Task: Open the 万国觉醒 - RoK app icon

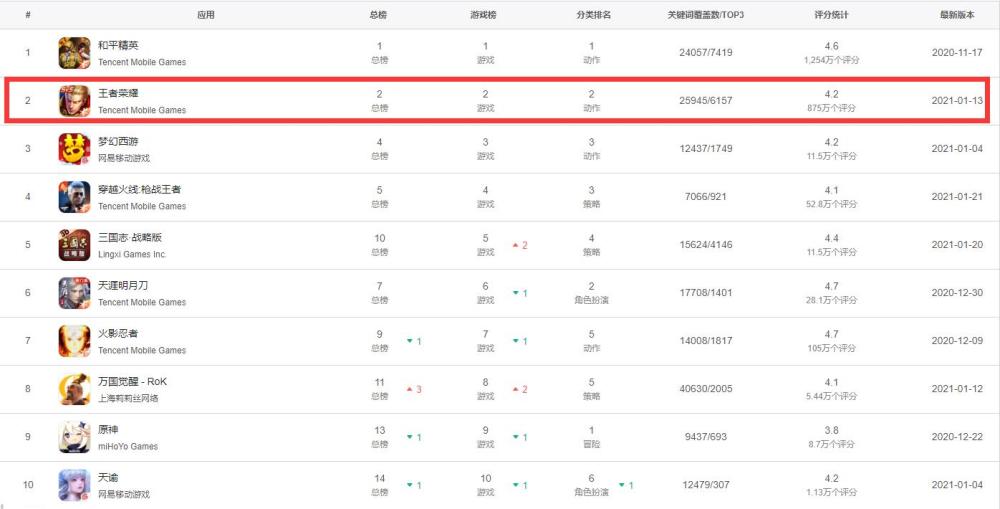Action: (75, 389)
